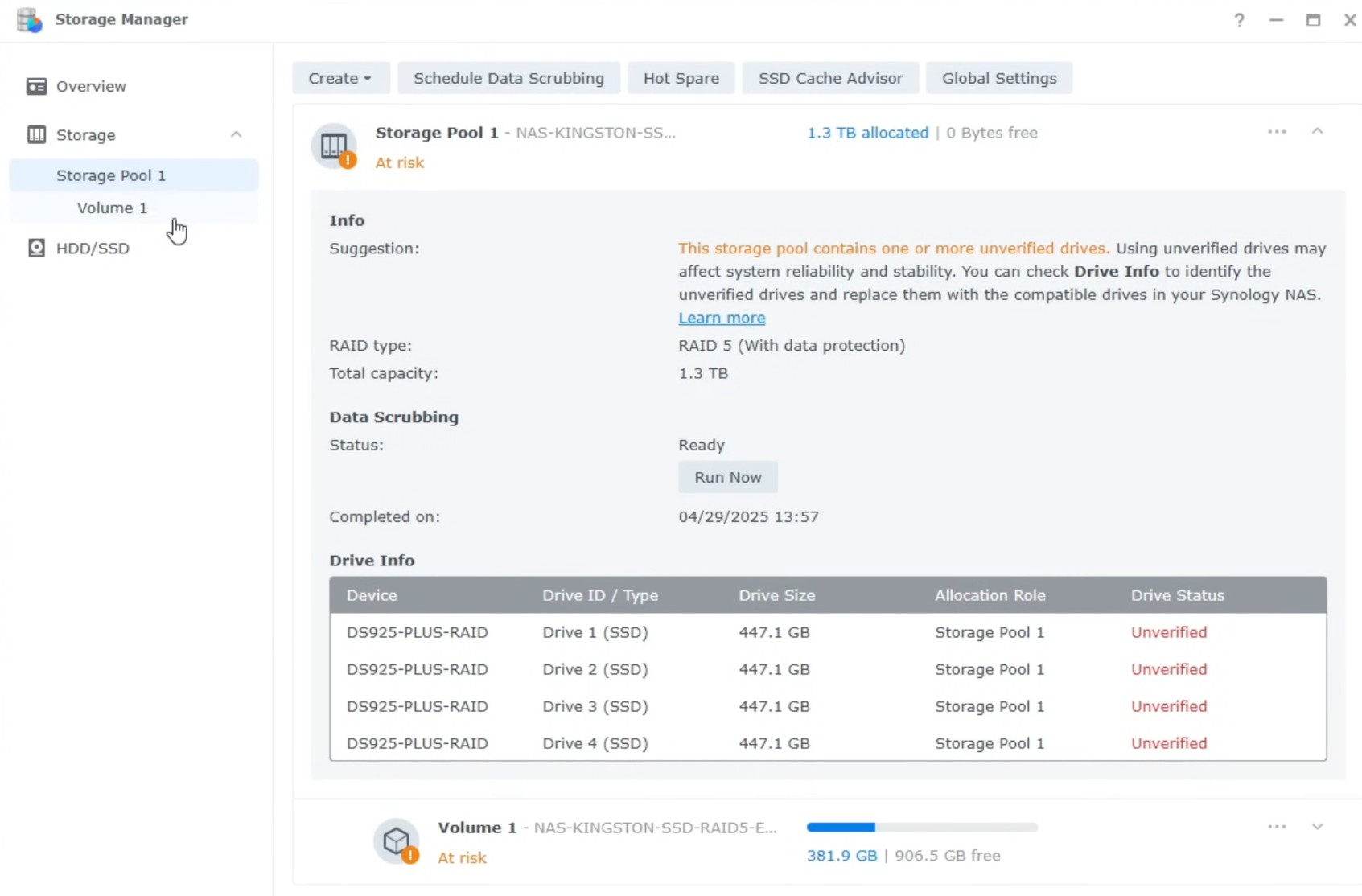Click Unverified status for Drive 1
The width and height of the screenshot is (1362, 896).
click(x=1169, y=632)
